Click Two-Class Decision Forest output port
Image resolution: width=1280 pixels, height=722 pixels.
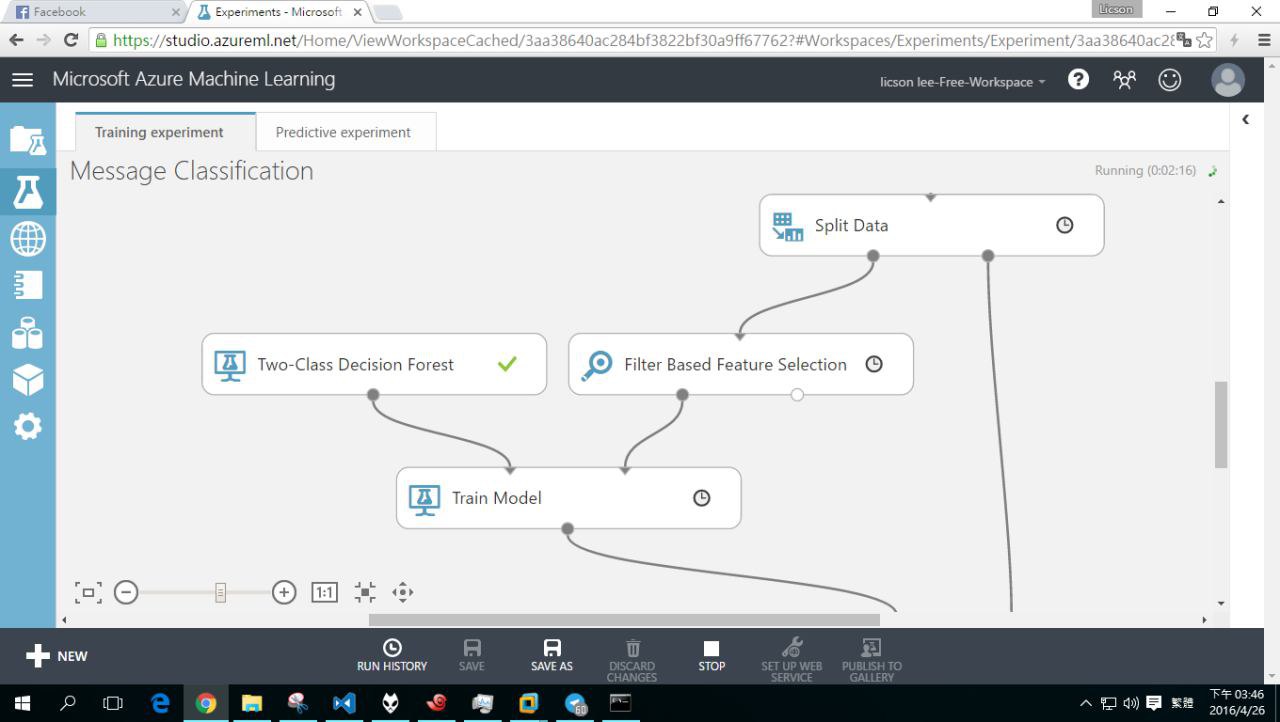[373, 395]
